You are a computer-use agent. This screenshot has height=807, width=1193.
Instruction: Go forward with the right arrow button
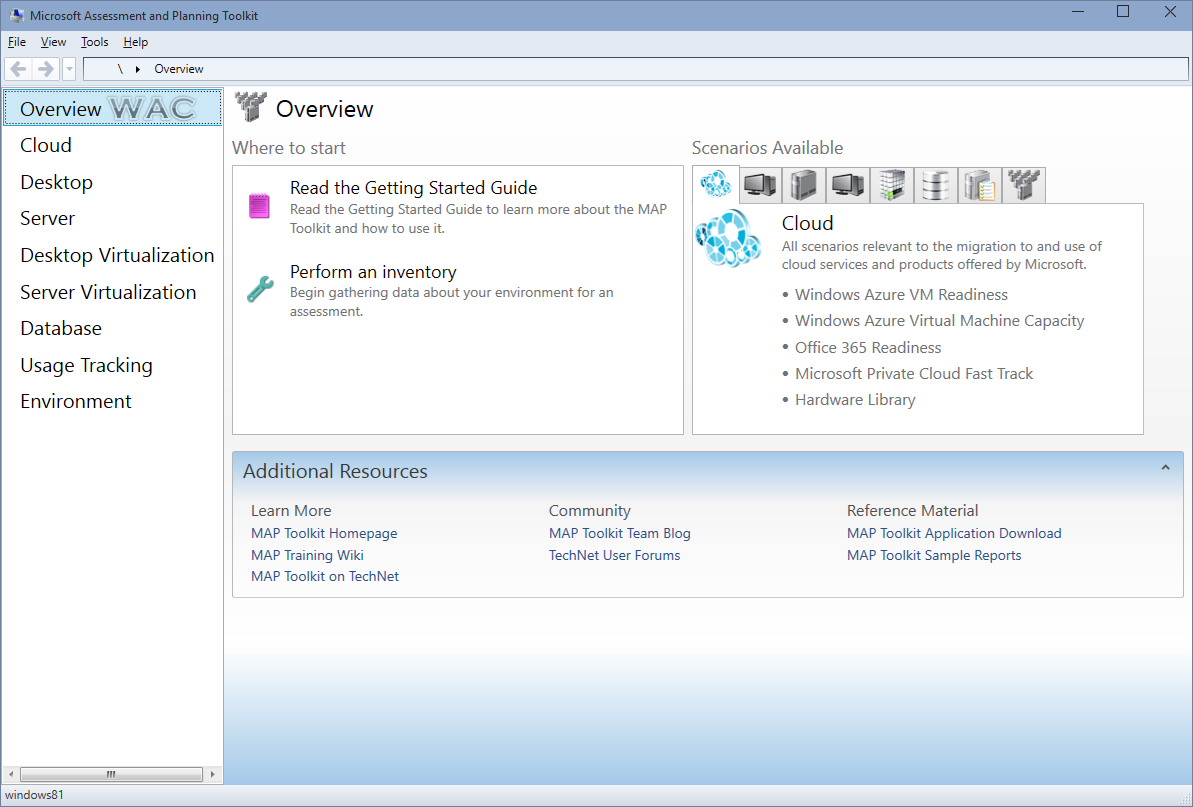click(46, 69)
